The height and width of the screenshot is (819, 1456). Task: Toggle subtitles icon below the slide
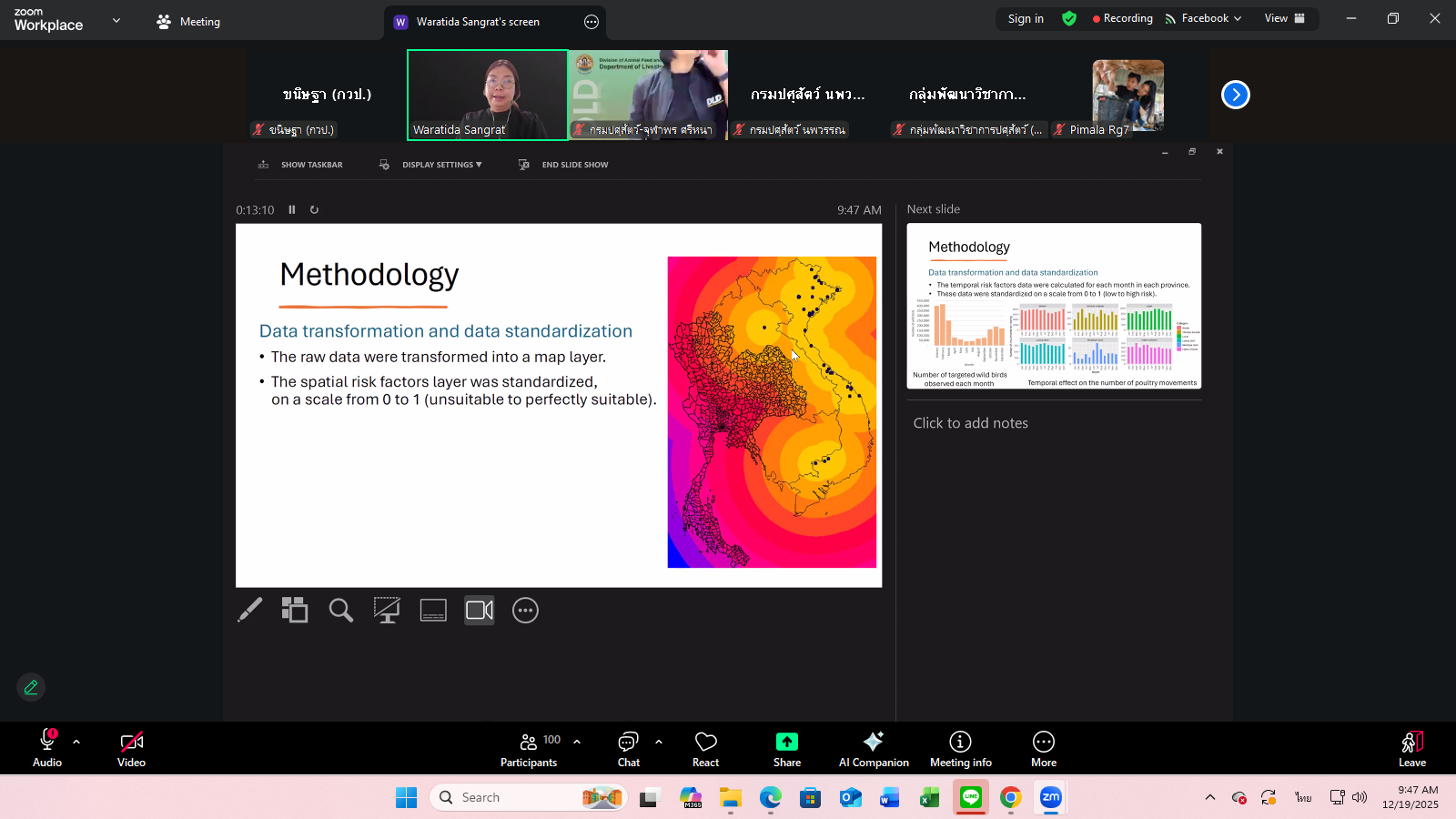point(433,610)
